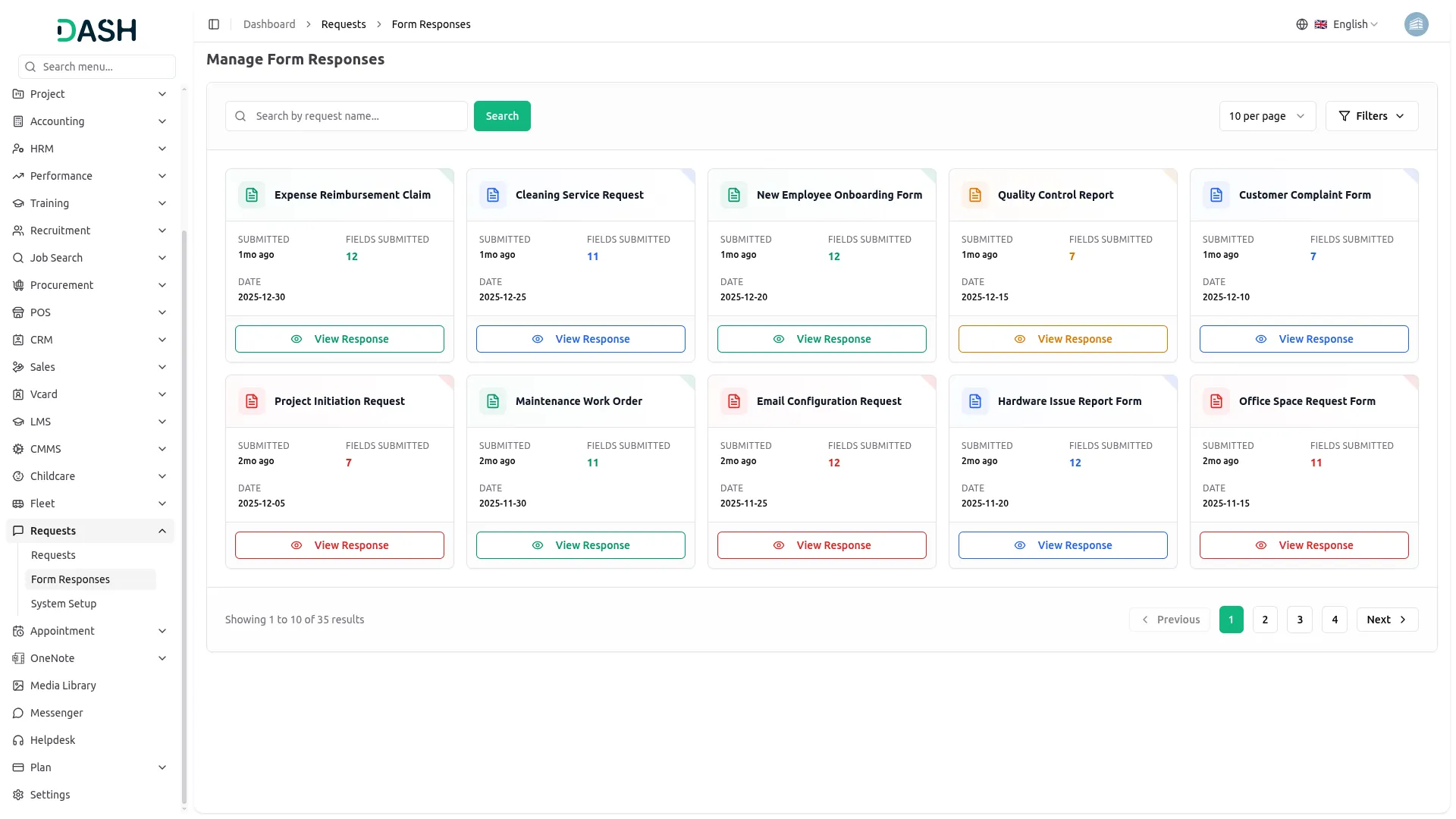
Task: Open the System Setup submenu item
Action: pyautogui.click(x=64, y=604)
